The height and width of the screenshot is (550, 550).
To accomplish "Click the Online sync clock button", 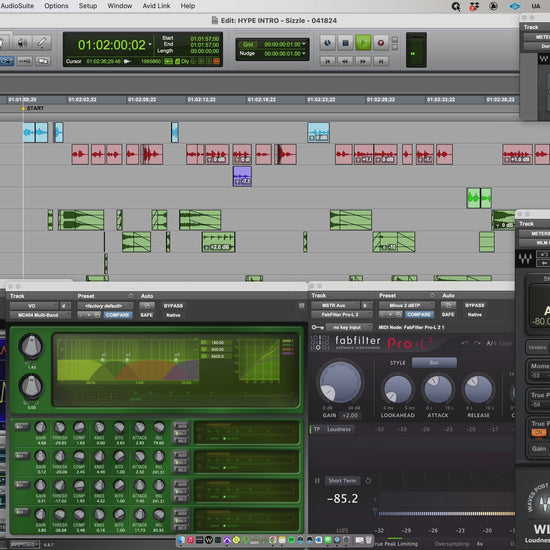I will [x=327, y=43].
